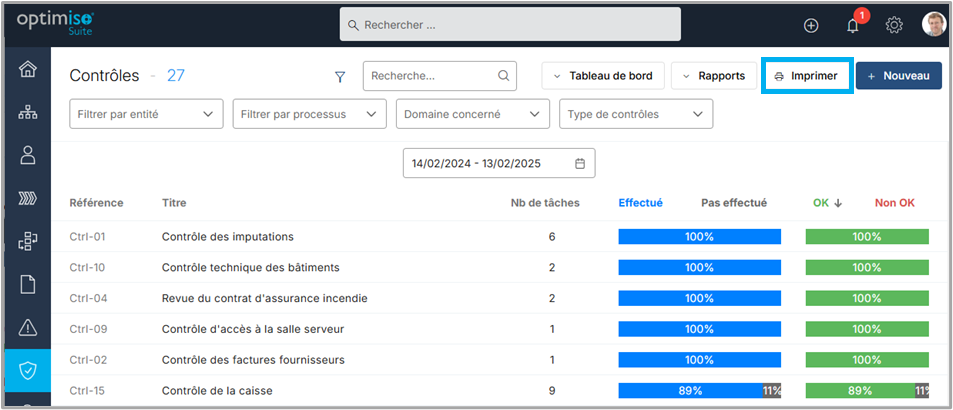
Task: Open the home icon in sidebar
Action: (x=27, y=69)
